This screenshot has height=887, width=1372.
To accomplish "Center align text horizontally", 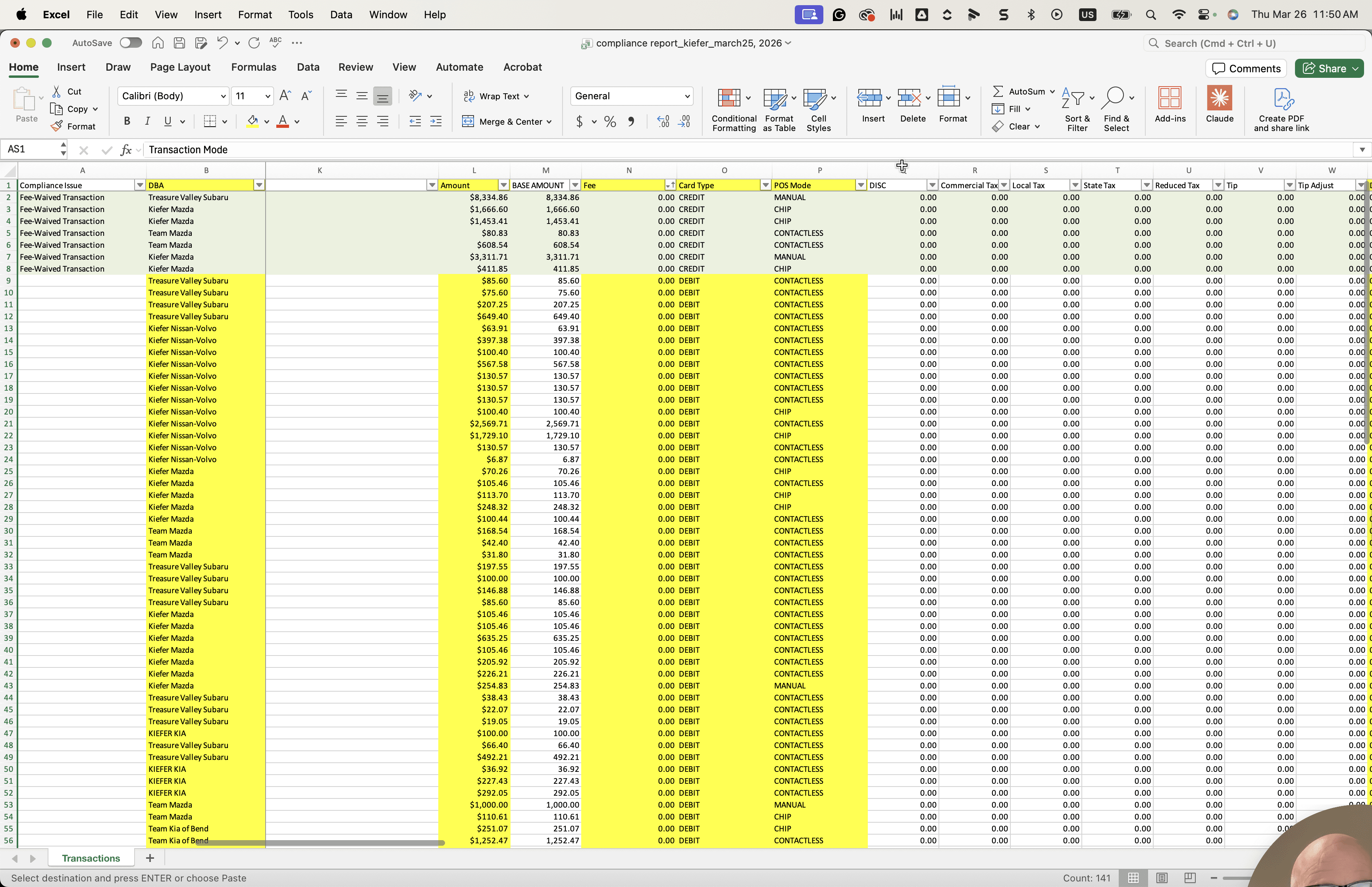I will click(x=362, y=121).
